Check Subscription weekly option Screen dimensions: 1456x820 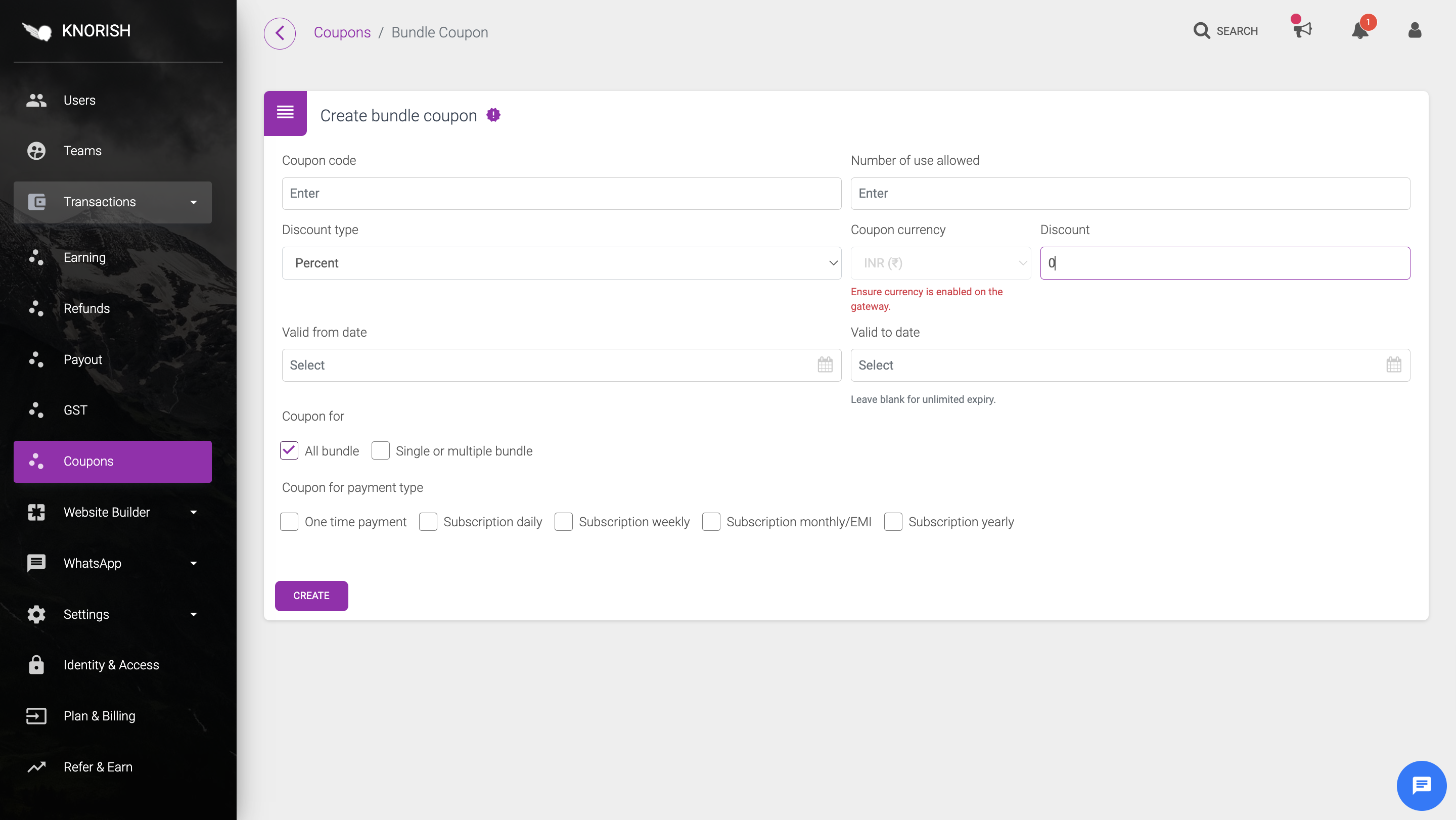564,521
